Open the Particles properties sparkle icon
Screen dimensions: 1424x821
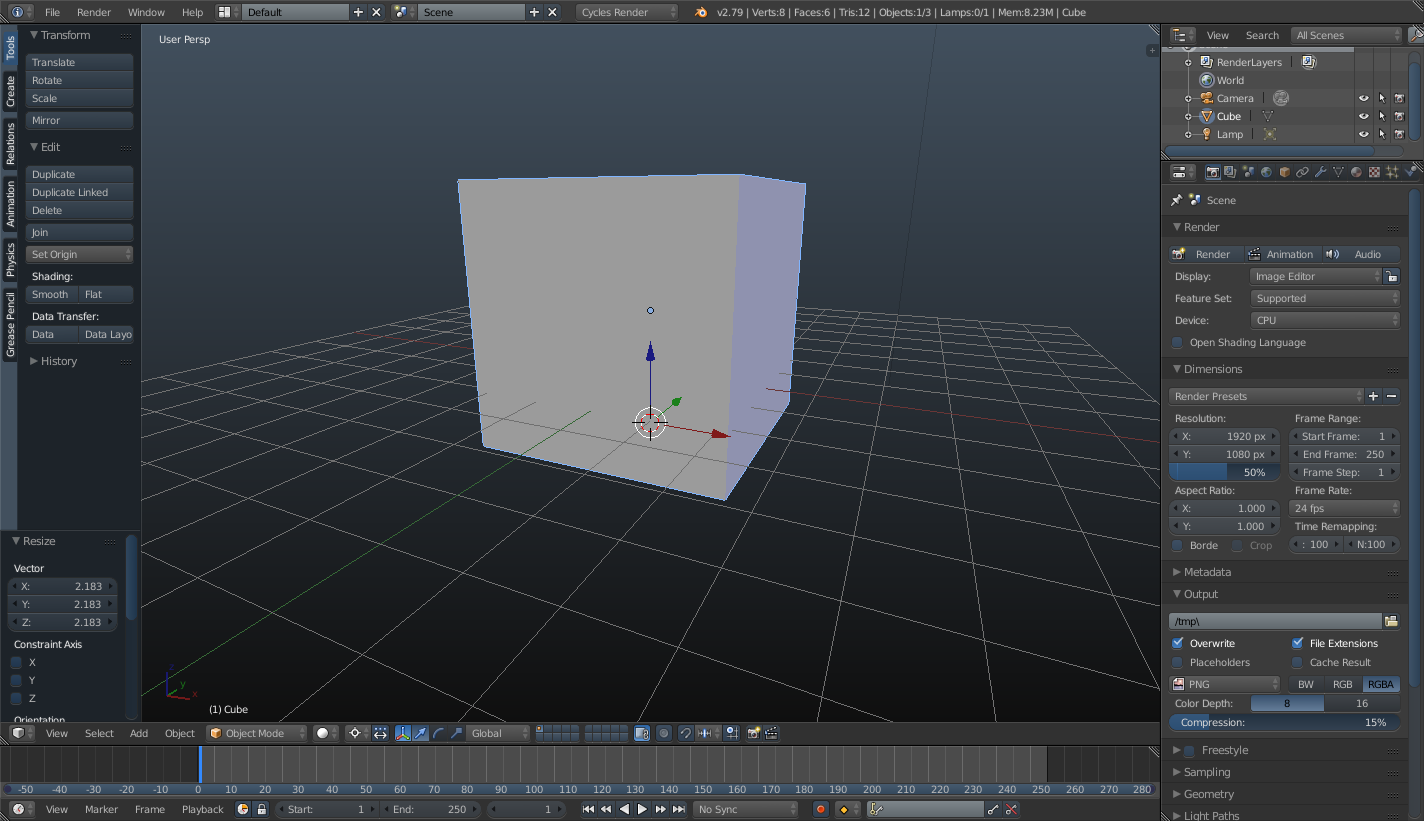(1392, 172)
